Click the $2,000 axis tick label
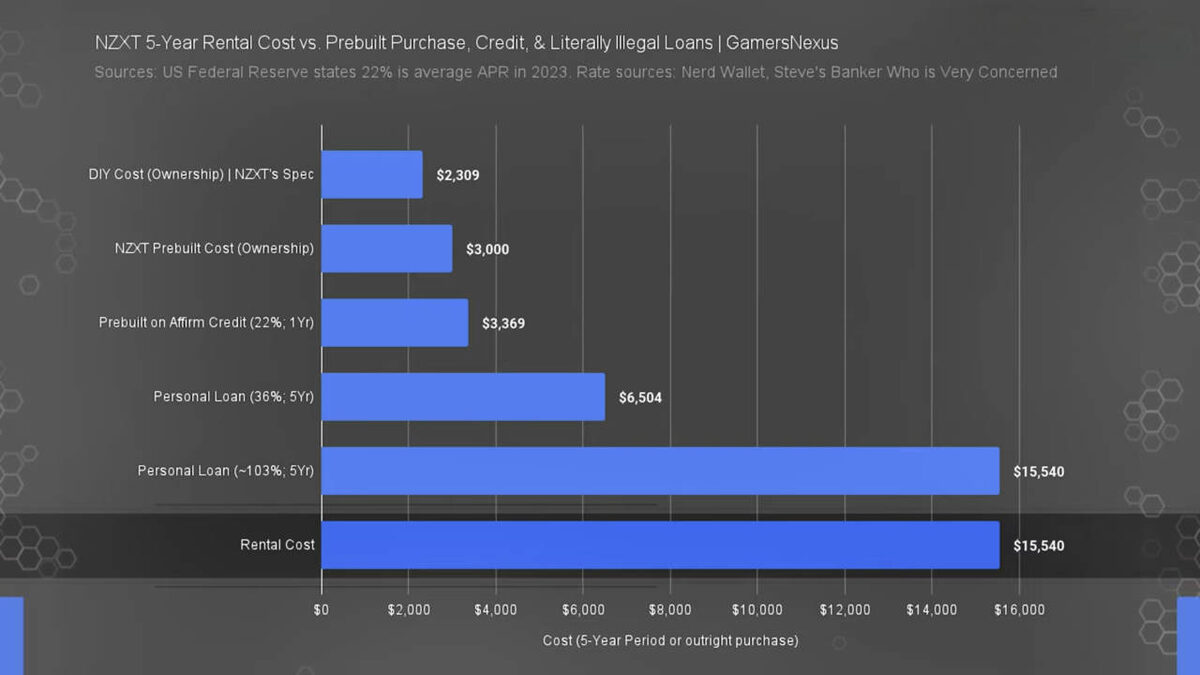 (x=409, y=609)
